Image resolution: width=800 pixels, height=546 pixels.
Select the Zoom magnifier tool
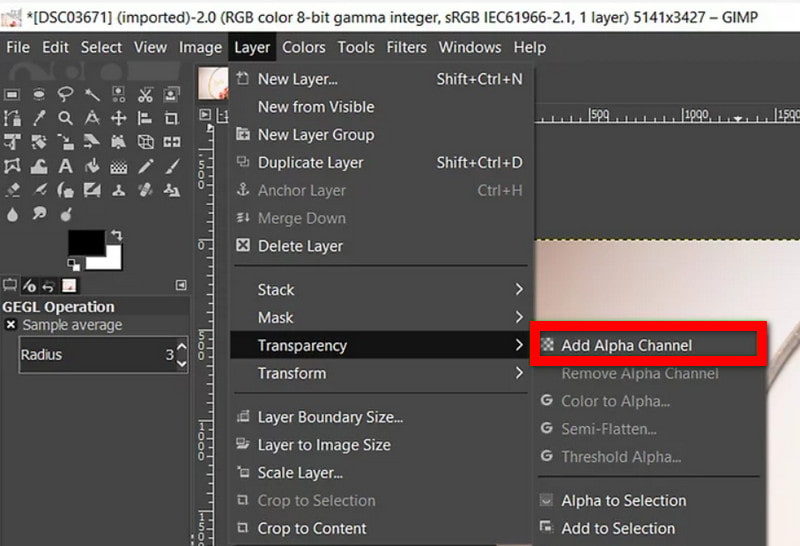(65, 118)
